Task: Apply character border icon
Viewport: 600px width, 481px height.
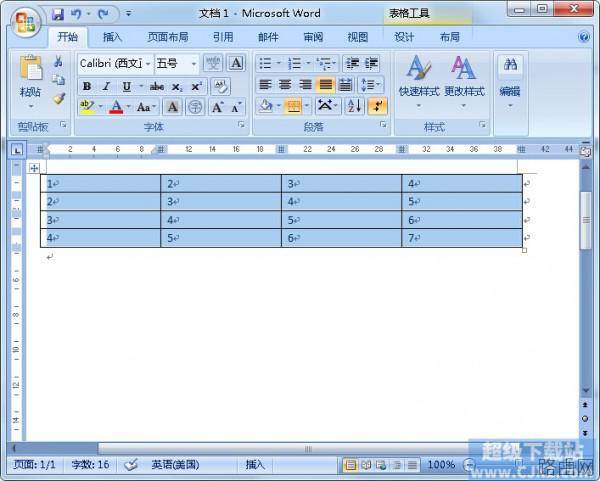Action: [236, 63]
